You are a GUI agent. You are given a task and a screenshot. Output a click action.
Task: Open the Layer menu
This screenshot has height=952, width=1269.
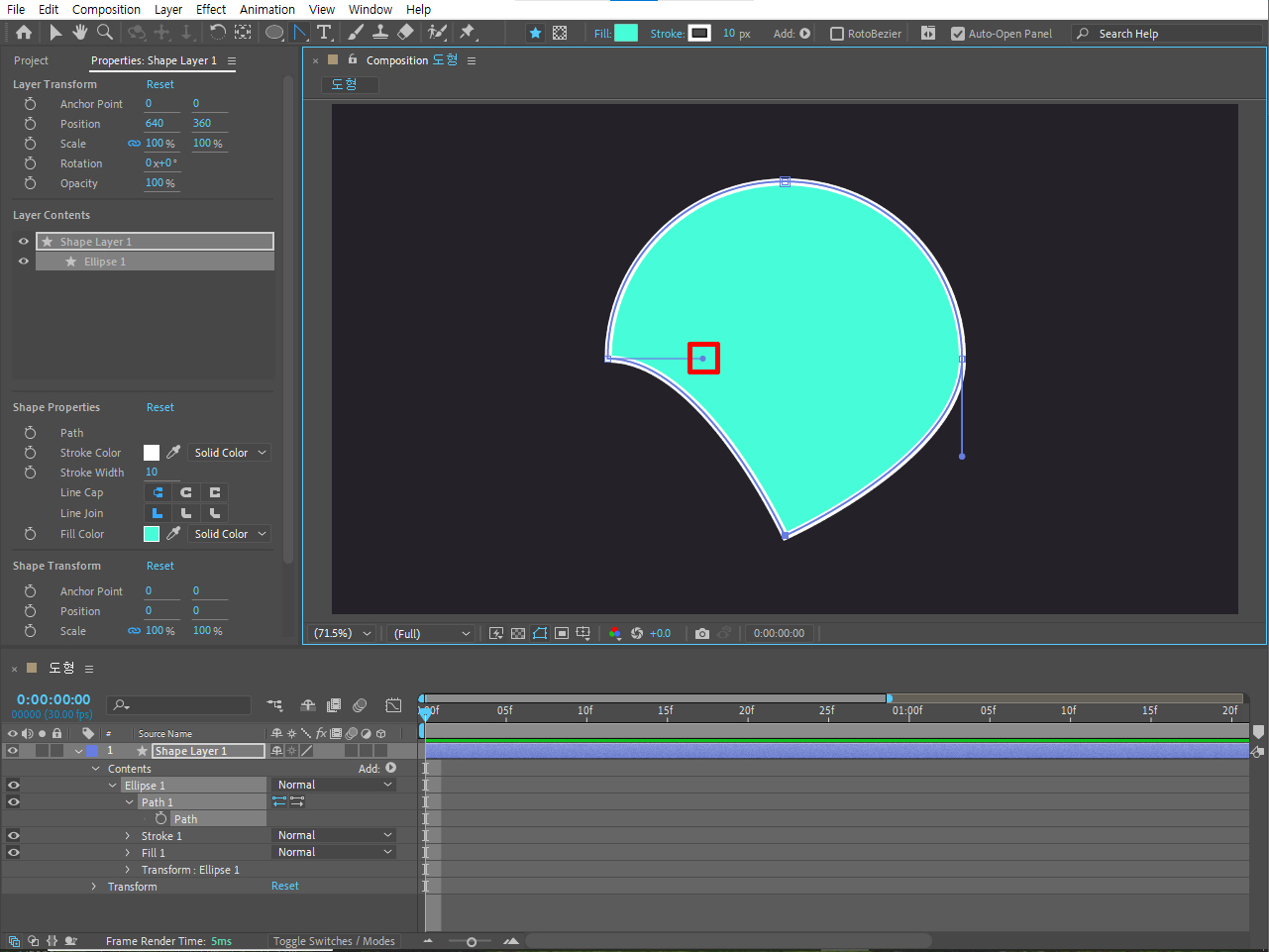pos(168,10)
